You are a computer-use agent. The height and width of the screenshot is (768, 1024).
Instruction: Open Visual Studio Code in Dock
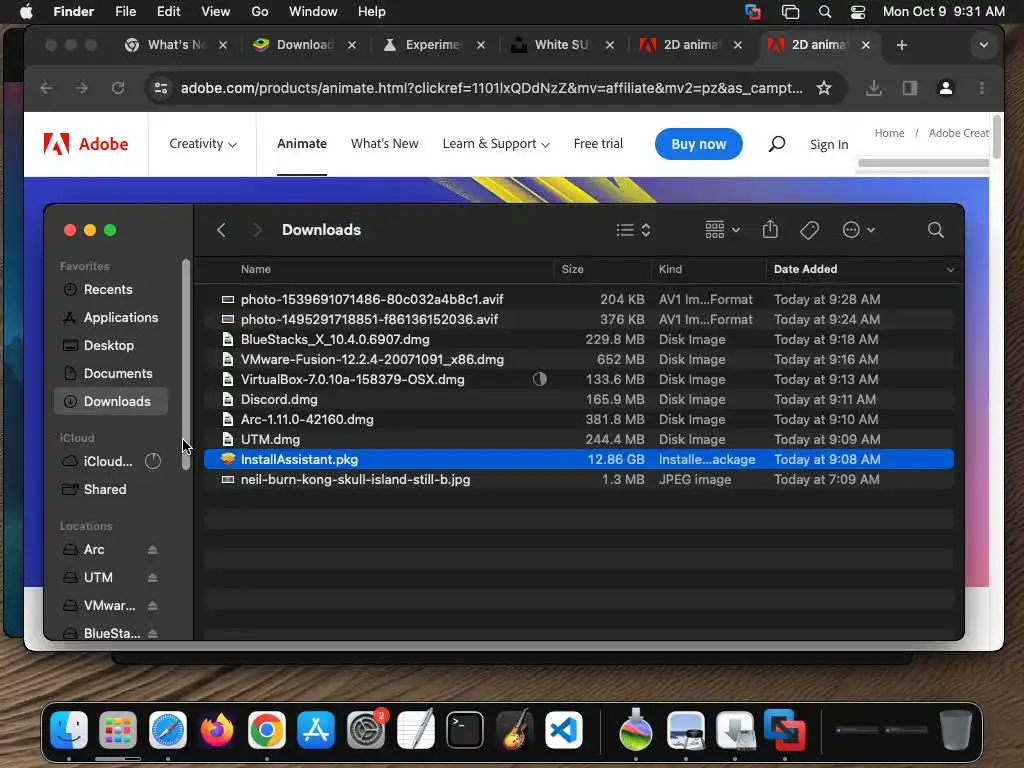pyautogui.click(x=564, y=730)
